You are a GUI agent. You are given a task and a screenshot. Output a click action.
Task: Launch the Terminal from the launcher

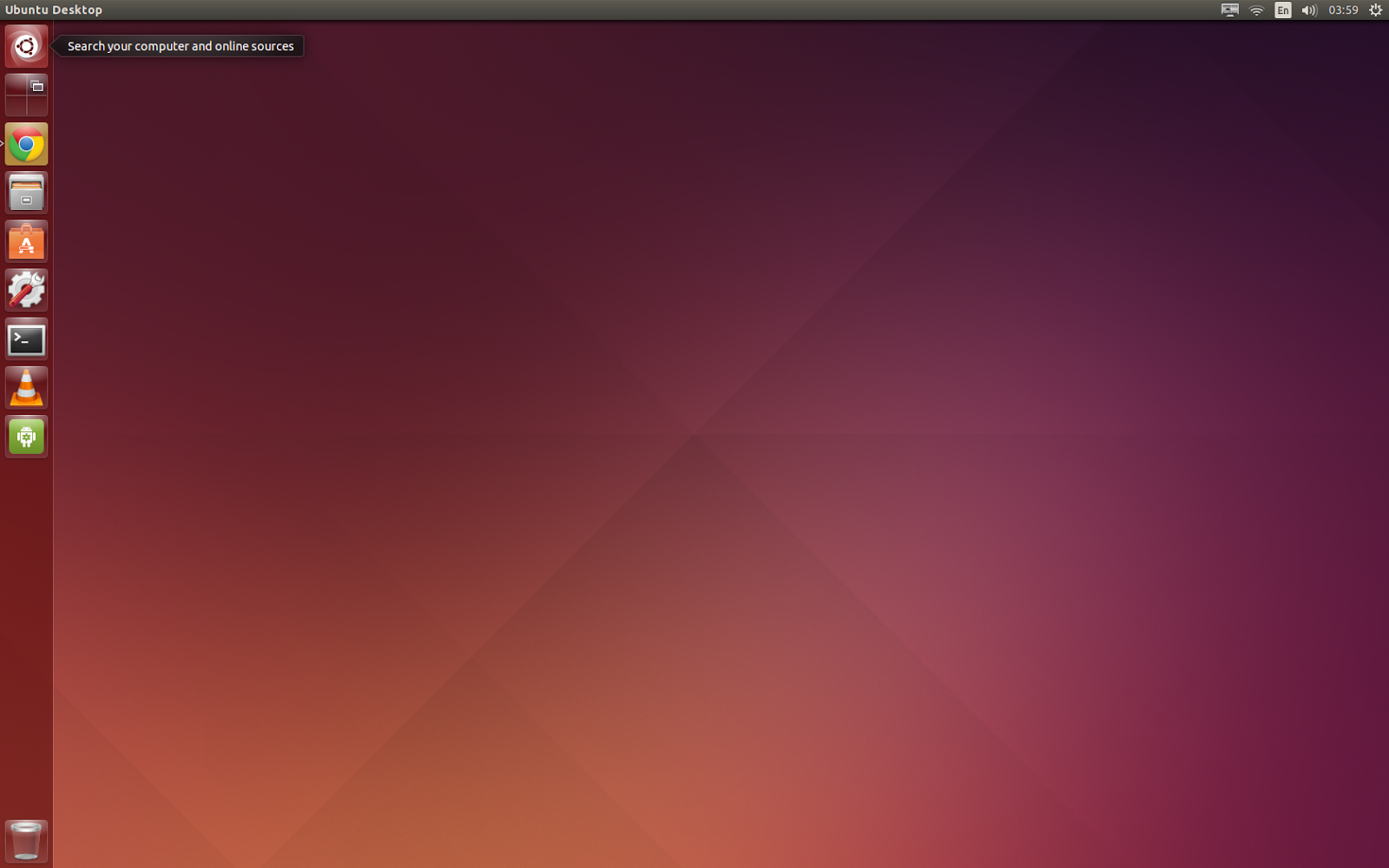[26, 339]
